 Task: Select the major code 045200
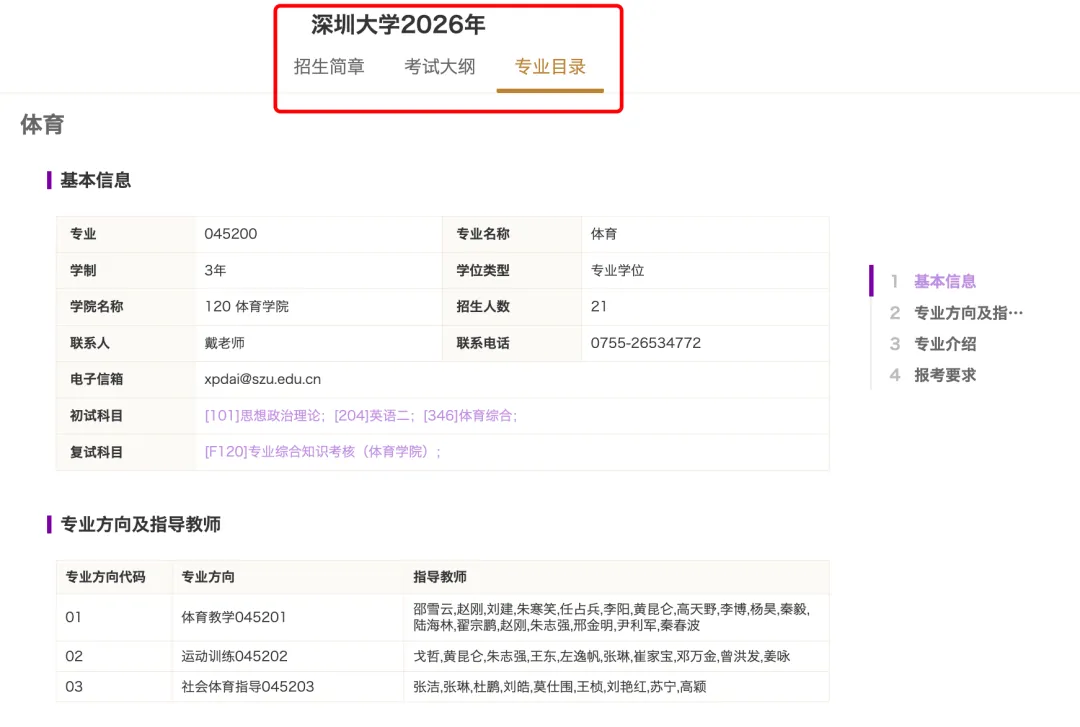pyautogui.click(x=231, y=234)
